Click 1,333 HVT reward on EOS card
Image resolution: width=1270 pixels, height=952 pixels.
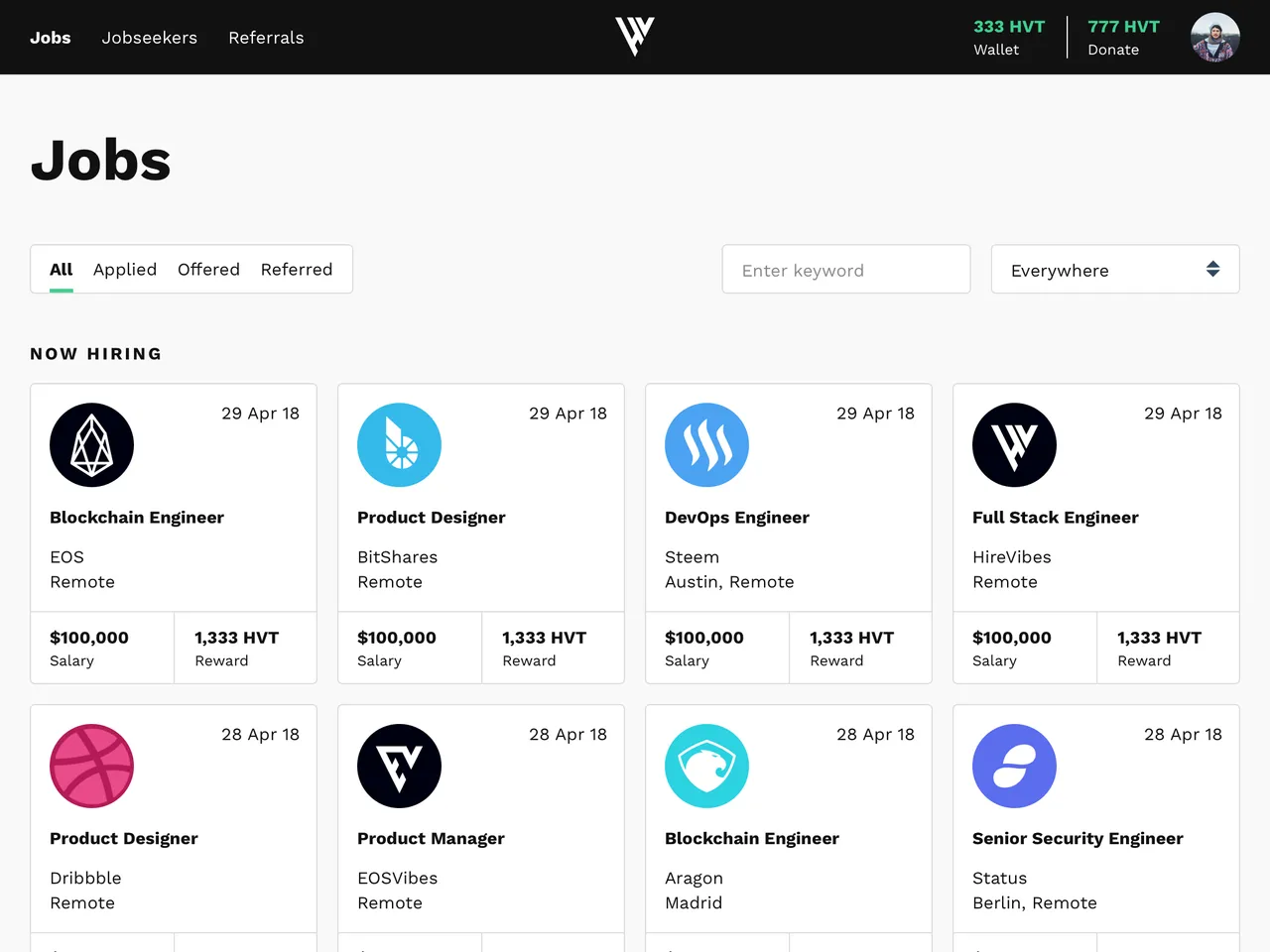[x=236, y=638]
